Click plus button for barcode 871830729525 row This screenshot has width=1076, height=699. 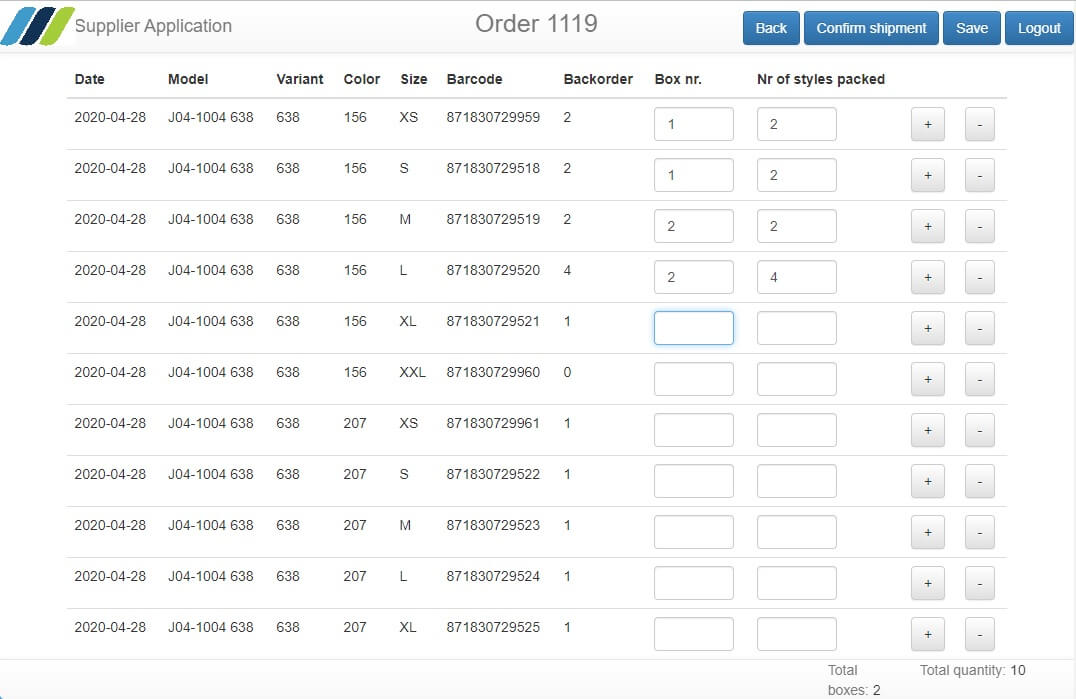[x=927, y=635]
